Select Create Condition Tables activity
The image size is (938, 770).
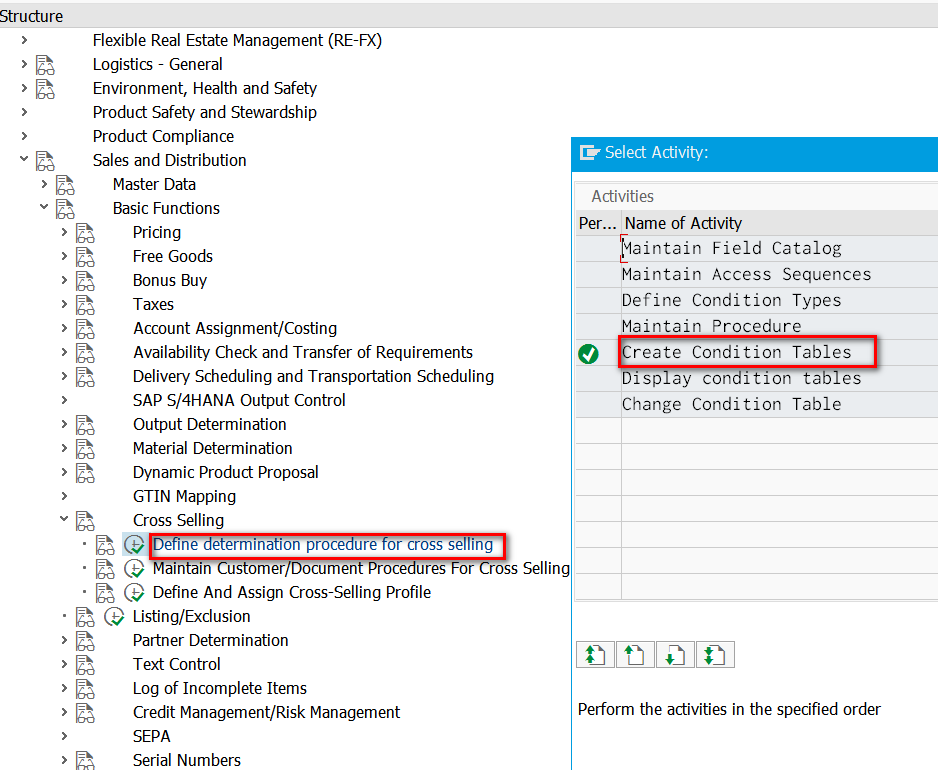[x=736, y=352]
